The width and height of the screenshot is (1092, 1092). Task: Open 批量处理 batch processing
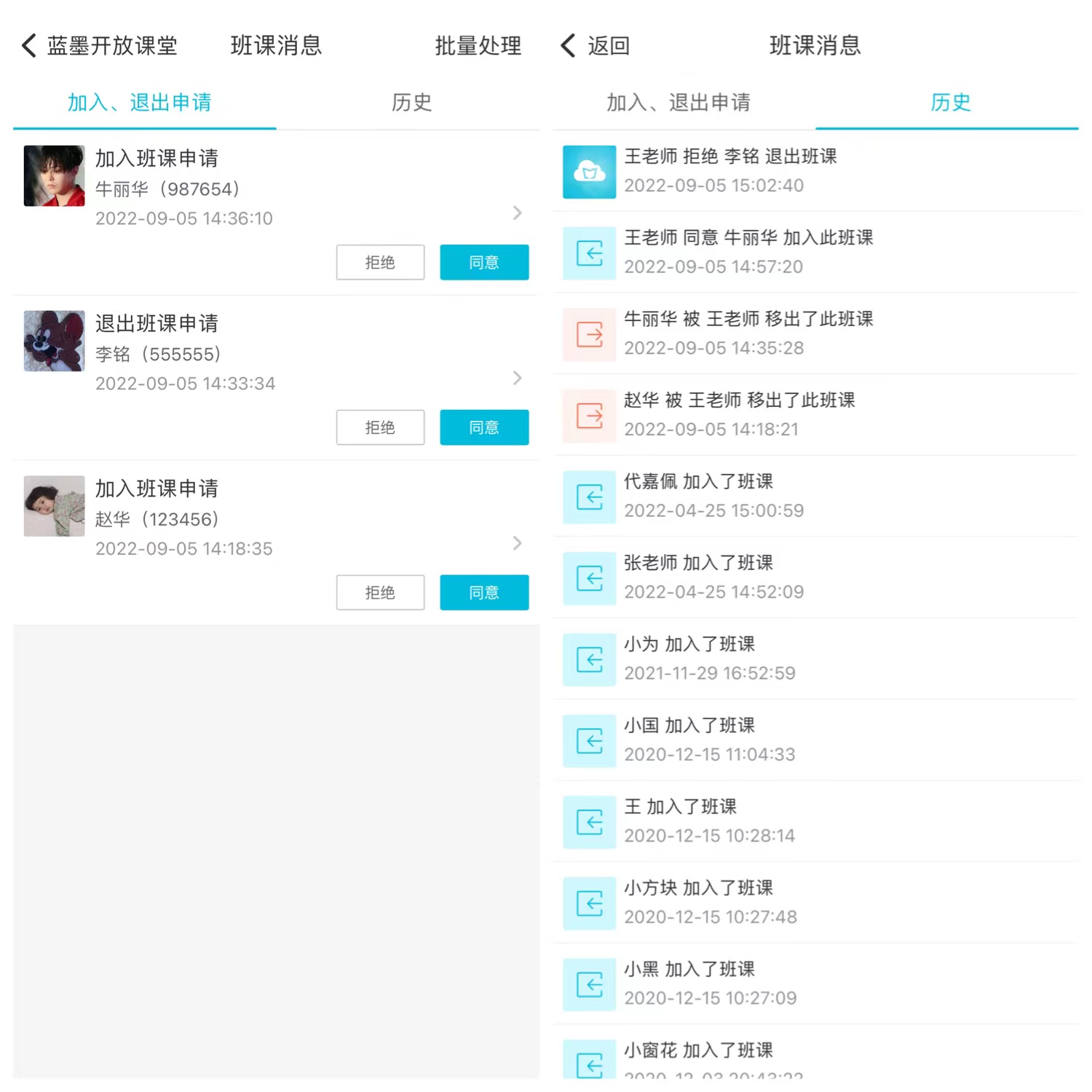tap(478, 46)
